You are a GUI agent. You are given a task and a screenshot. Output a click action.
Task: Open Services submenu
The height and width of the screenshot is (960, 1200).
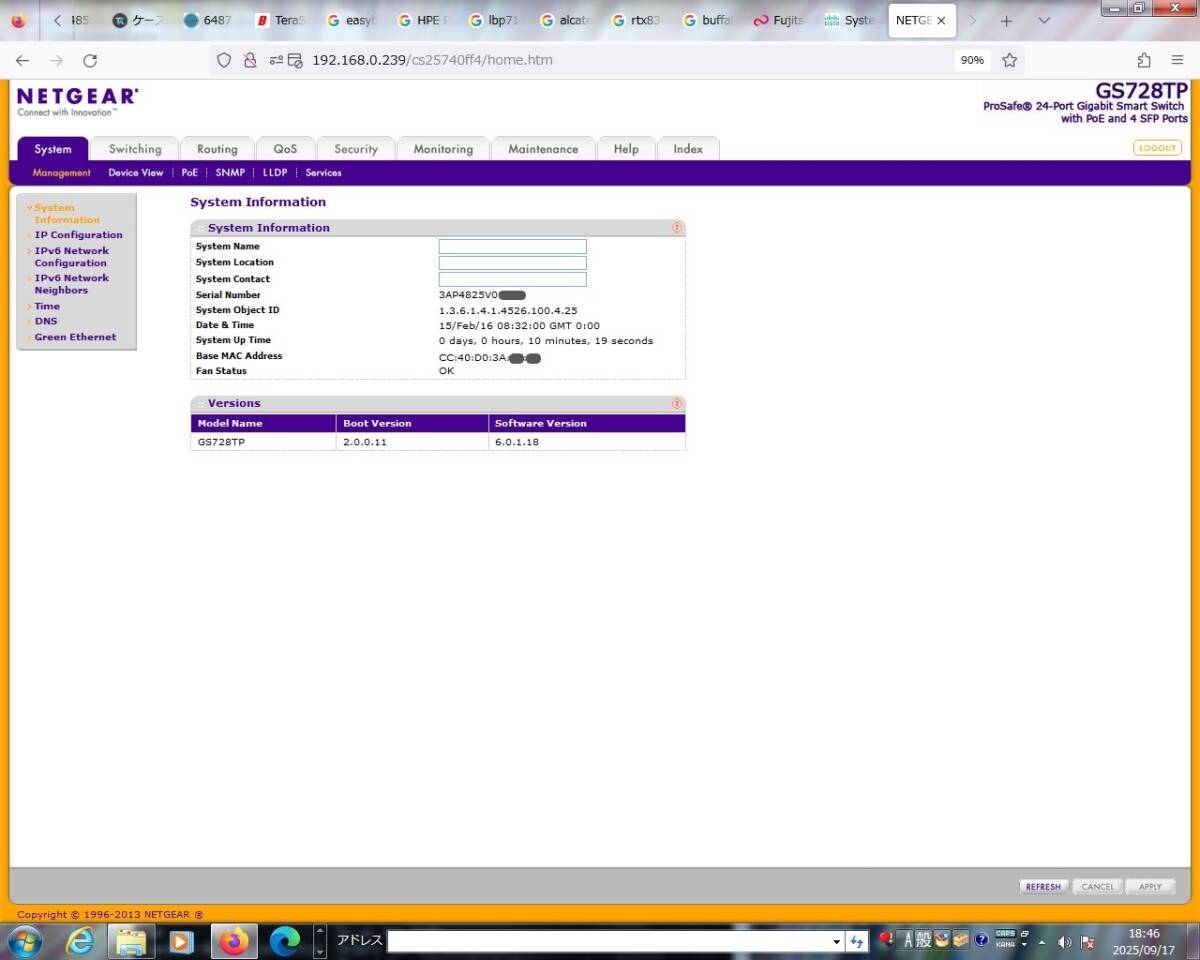tap(323, 173)
